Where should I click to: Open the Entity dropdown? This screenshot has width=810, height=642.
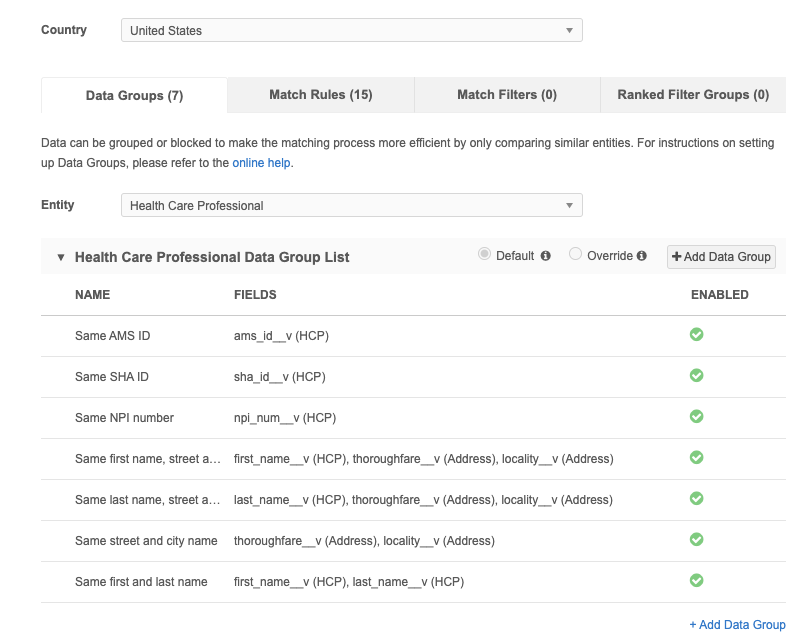[x=351, y=206]
